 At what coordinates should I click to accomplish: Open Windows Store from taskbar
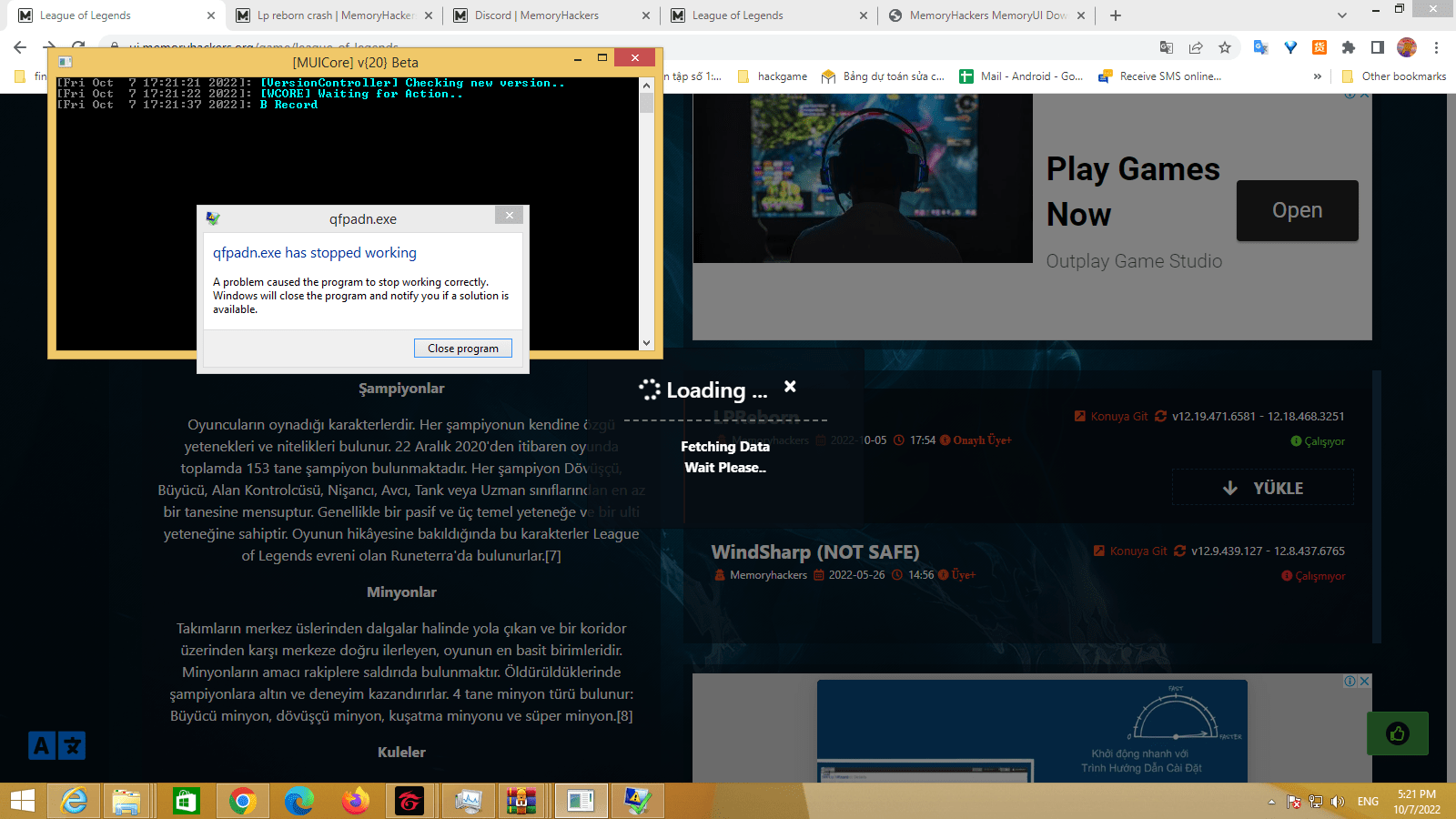186,801
